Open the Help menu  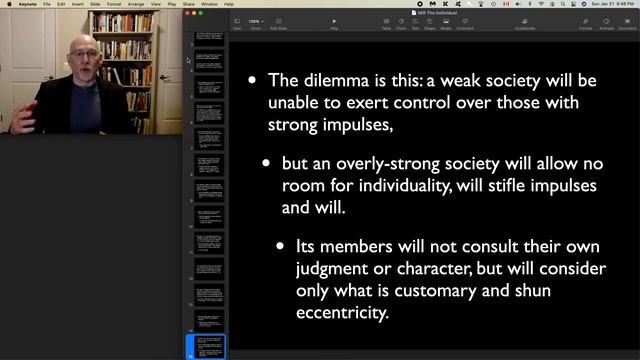[229, 4]
